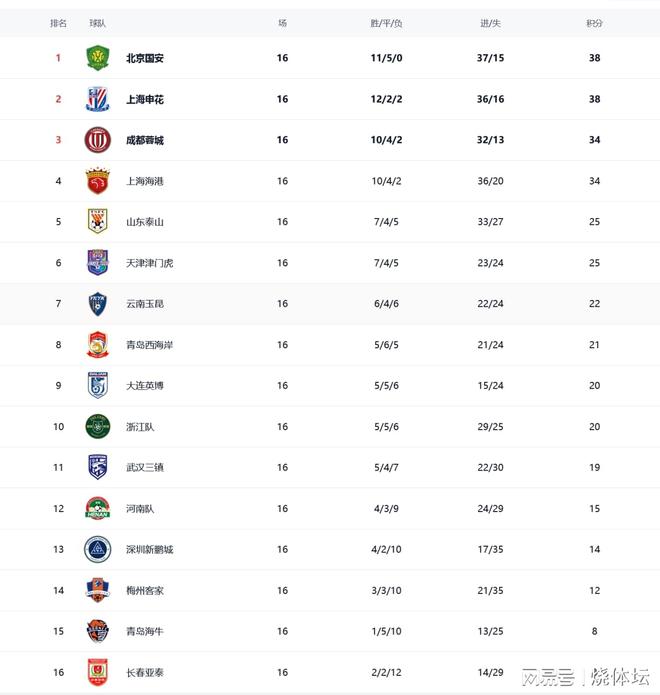Click the 积分 column header
The height and width of the screenshot is (695, 660).
595,23
